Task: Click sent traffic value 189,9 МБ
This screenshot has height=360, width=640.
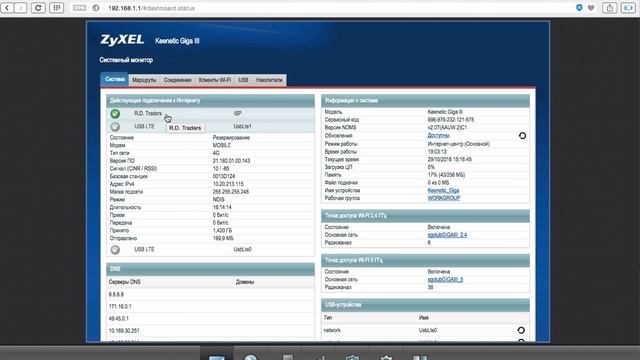Action: (223, 238)
